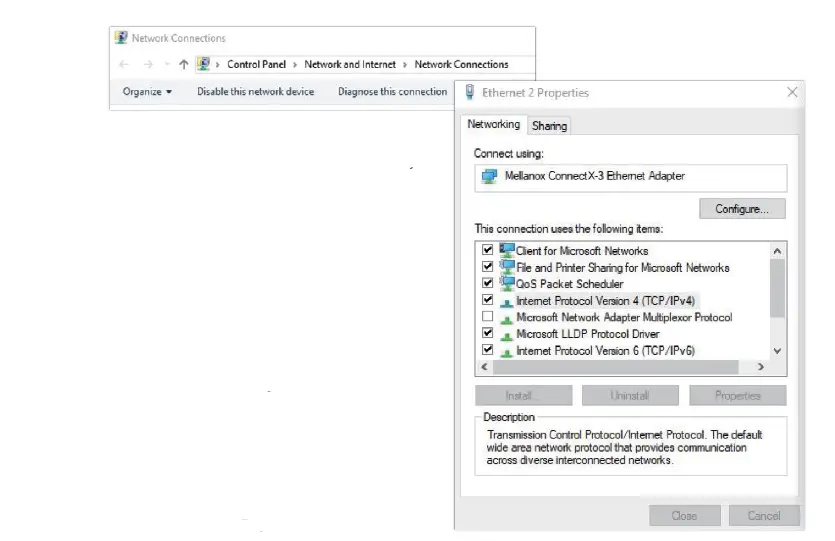Expand the Network and Internet breadcrumb chevron
This screenshot has height=541, width=835.
[405, 64]
